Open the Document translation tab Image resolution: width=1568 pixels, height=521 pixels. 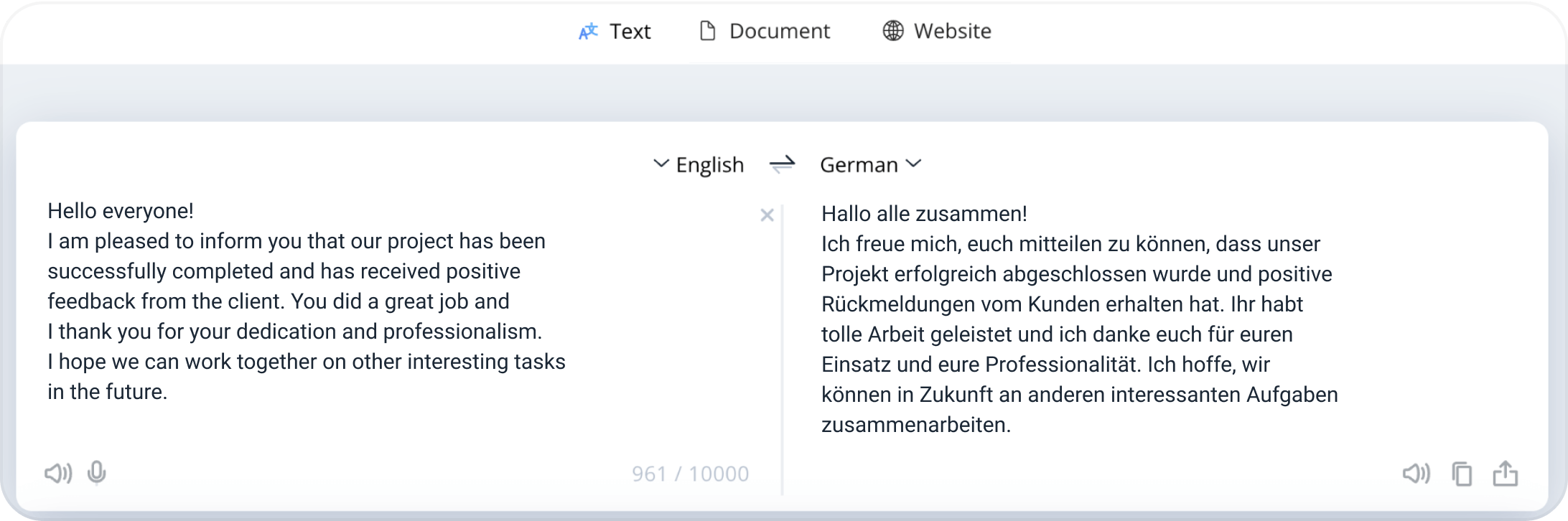pos(765,31)
